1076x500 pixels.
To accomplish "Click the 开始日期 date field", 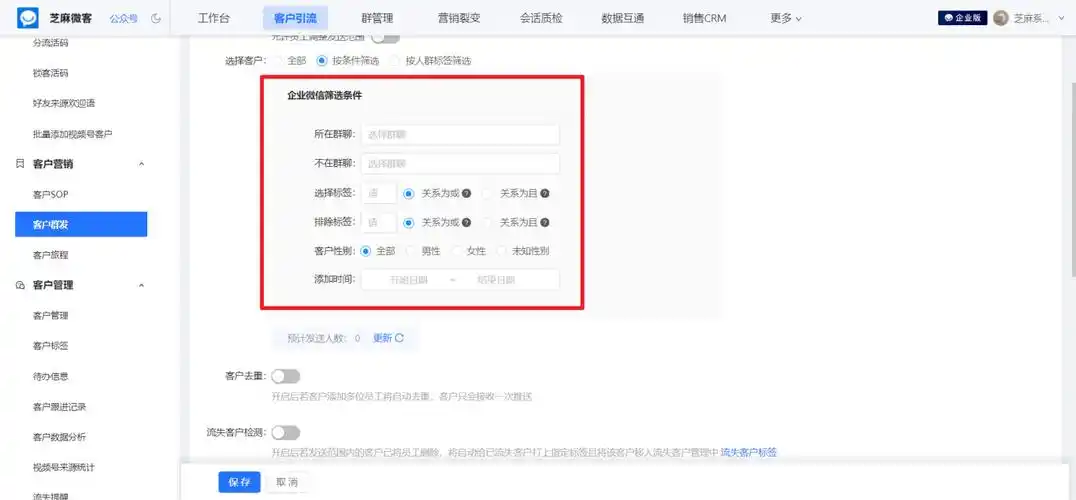I will pyautogui.click(x=408, y=280).
